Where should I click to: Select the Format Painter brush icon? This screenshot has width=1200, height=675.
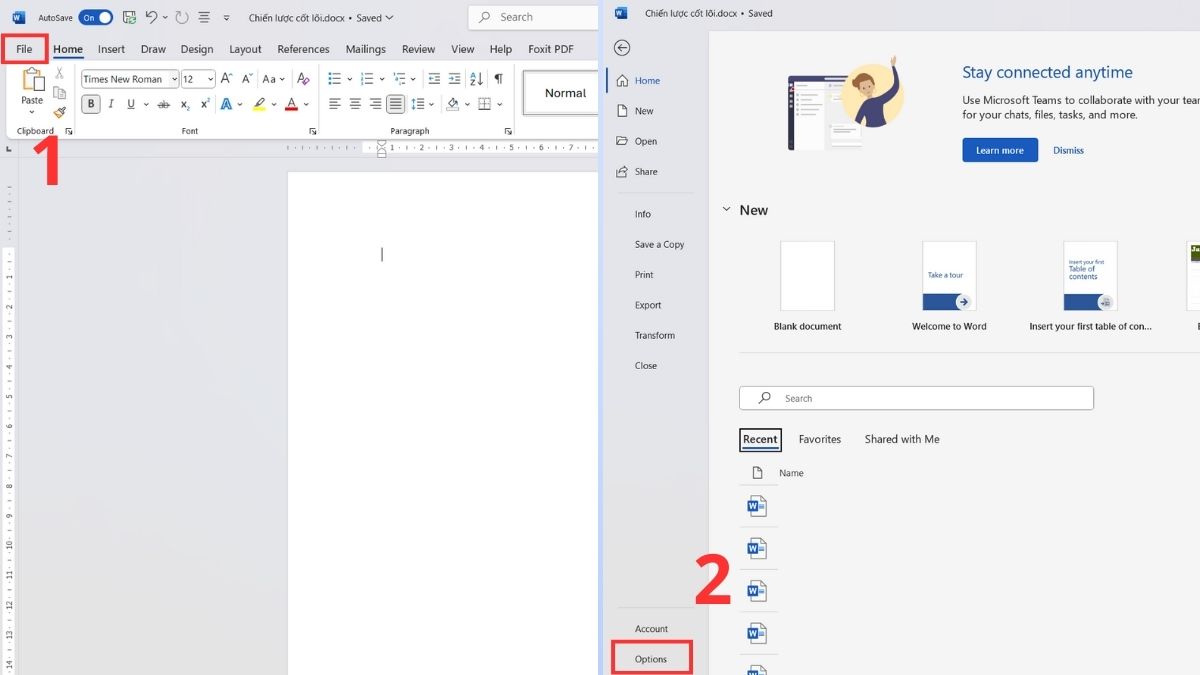pos(60,112)
